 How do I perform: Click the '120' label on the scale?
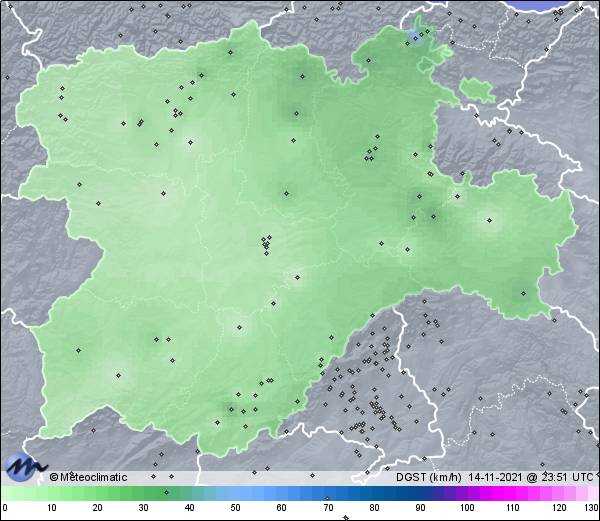[x=559, y=508]
